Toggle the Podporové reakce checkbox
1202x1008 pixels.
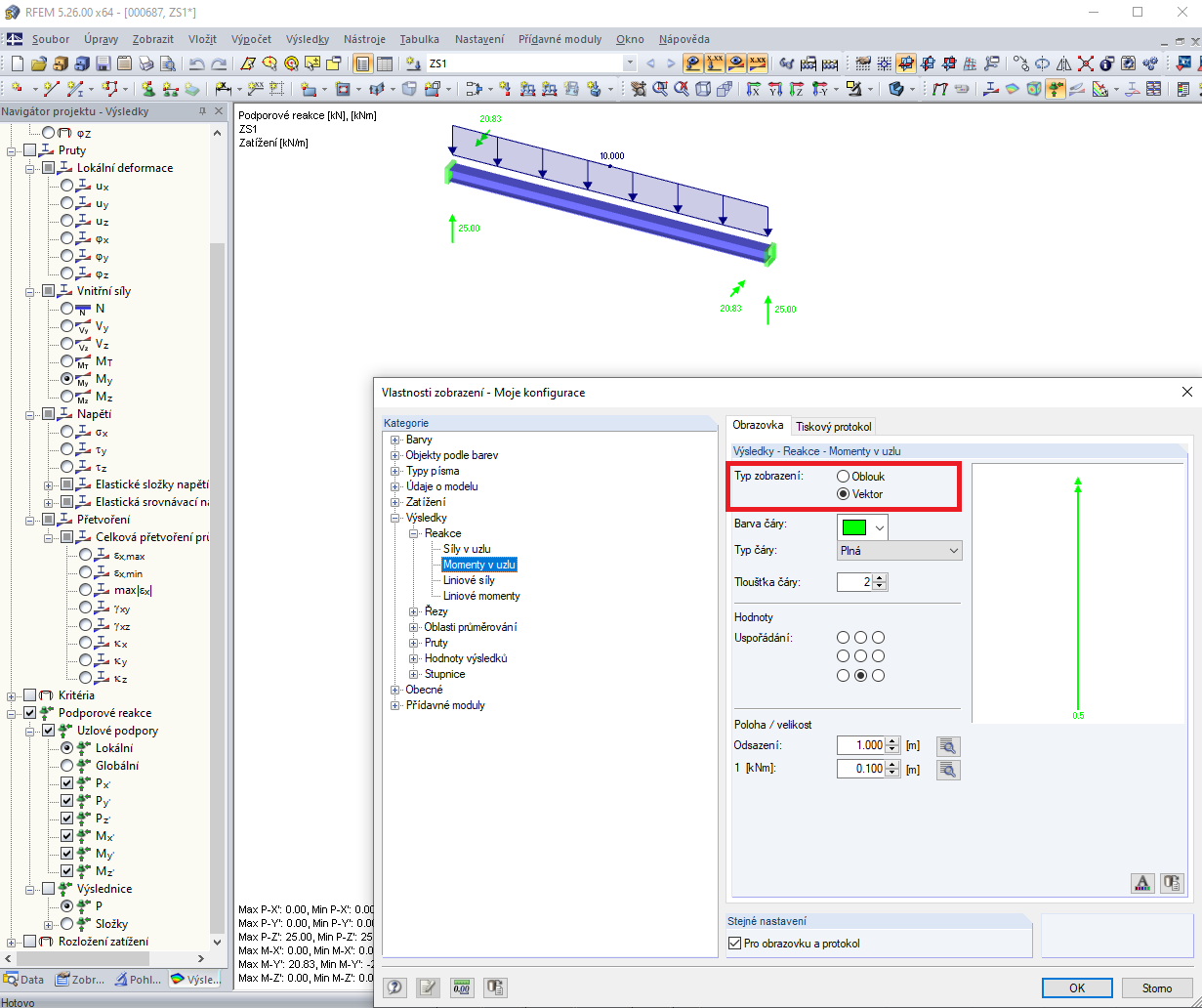29,713
